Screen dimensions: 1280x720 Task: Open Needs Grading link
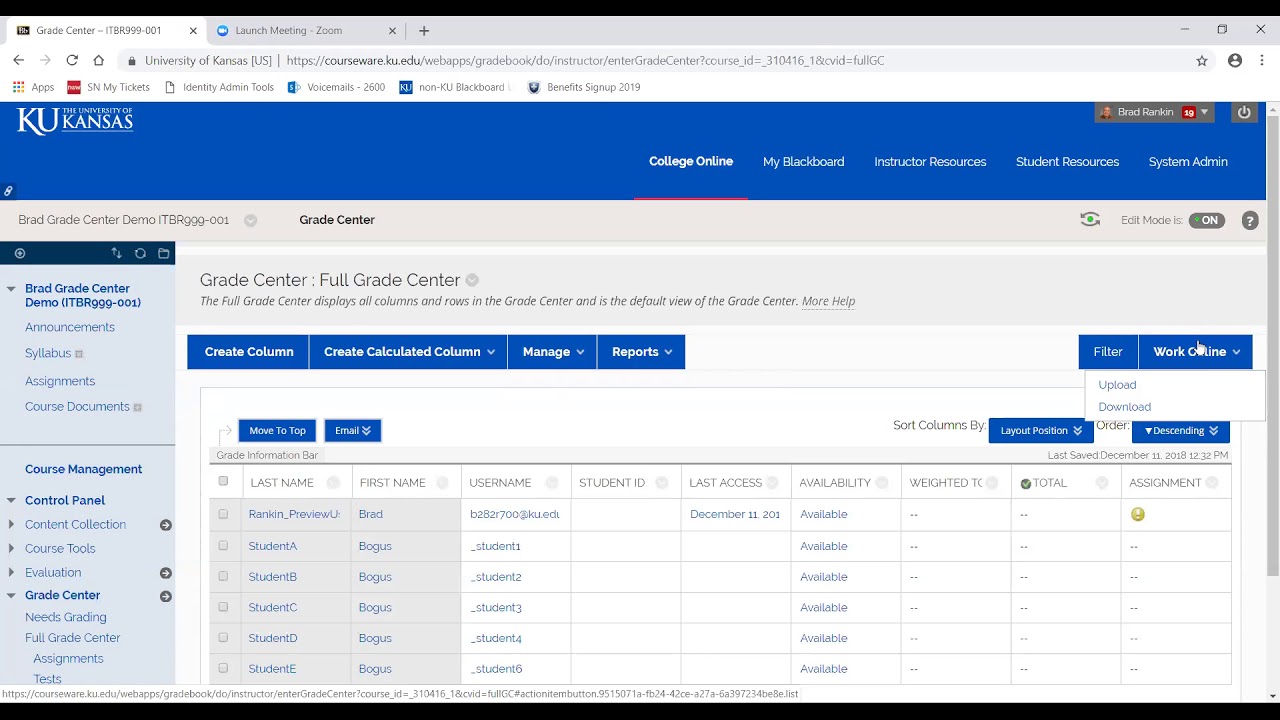pos(66,617)
